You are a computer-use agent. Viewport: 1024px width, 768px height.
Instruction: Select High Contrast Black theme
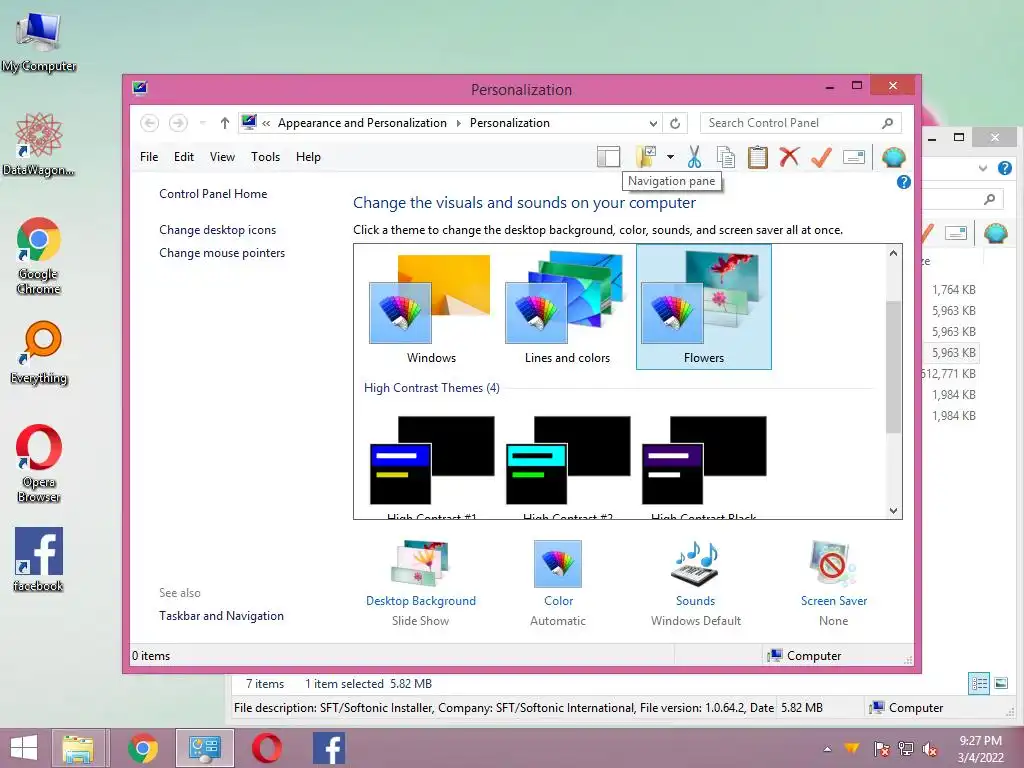pos(703,466)
